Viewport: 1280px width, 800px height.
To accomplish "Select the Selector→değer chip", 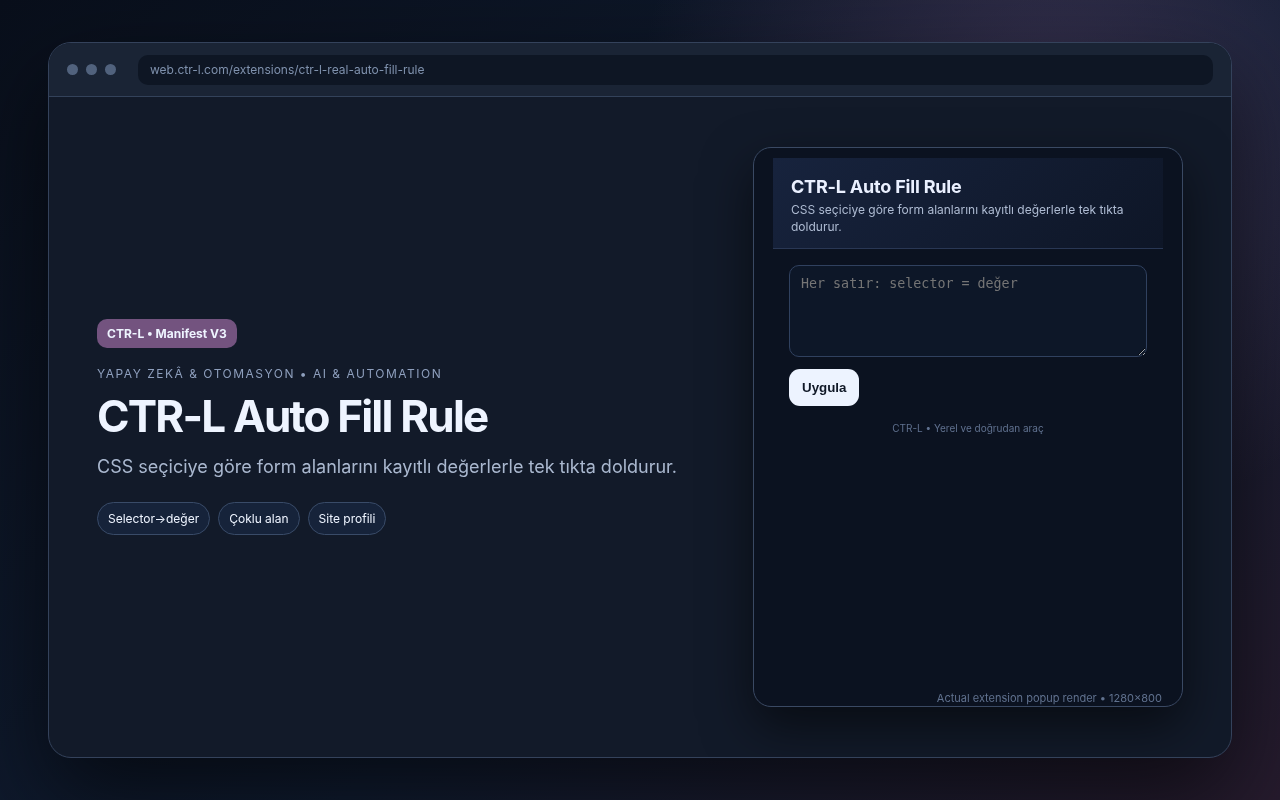I will click(x=153, y=519).
